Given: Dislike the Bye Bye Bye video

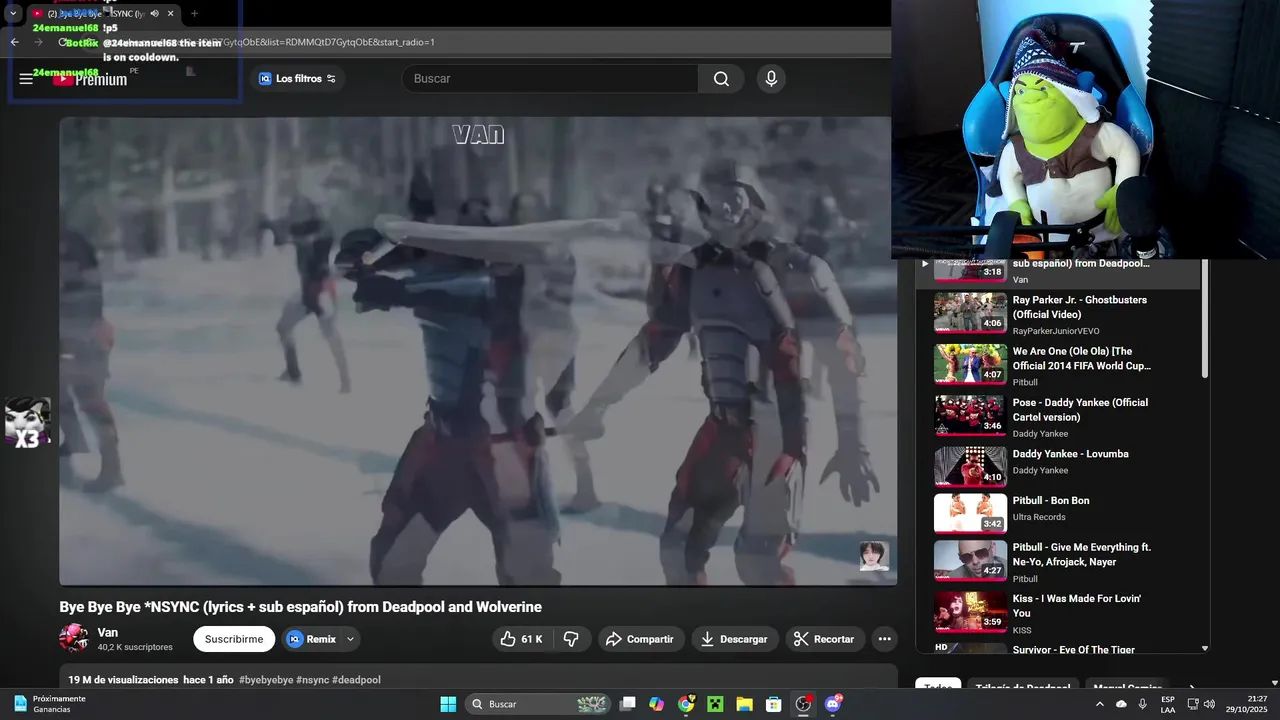Looking at the screenshot, I should [x=571, y=639].
